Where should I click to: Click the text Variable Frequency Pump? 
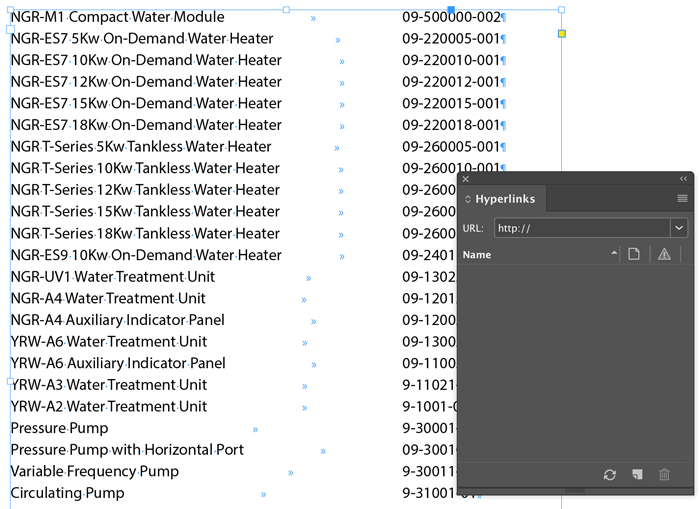95,471
